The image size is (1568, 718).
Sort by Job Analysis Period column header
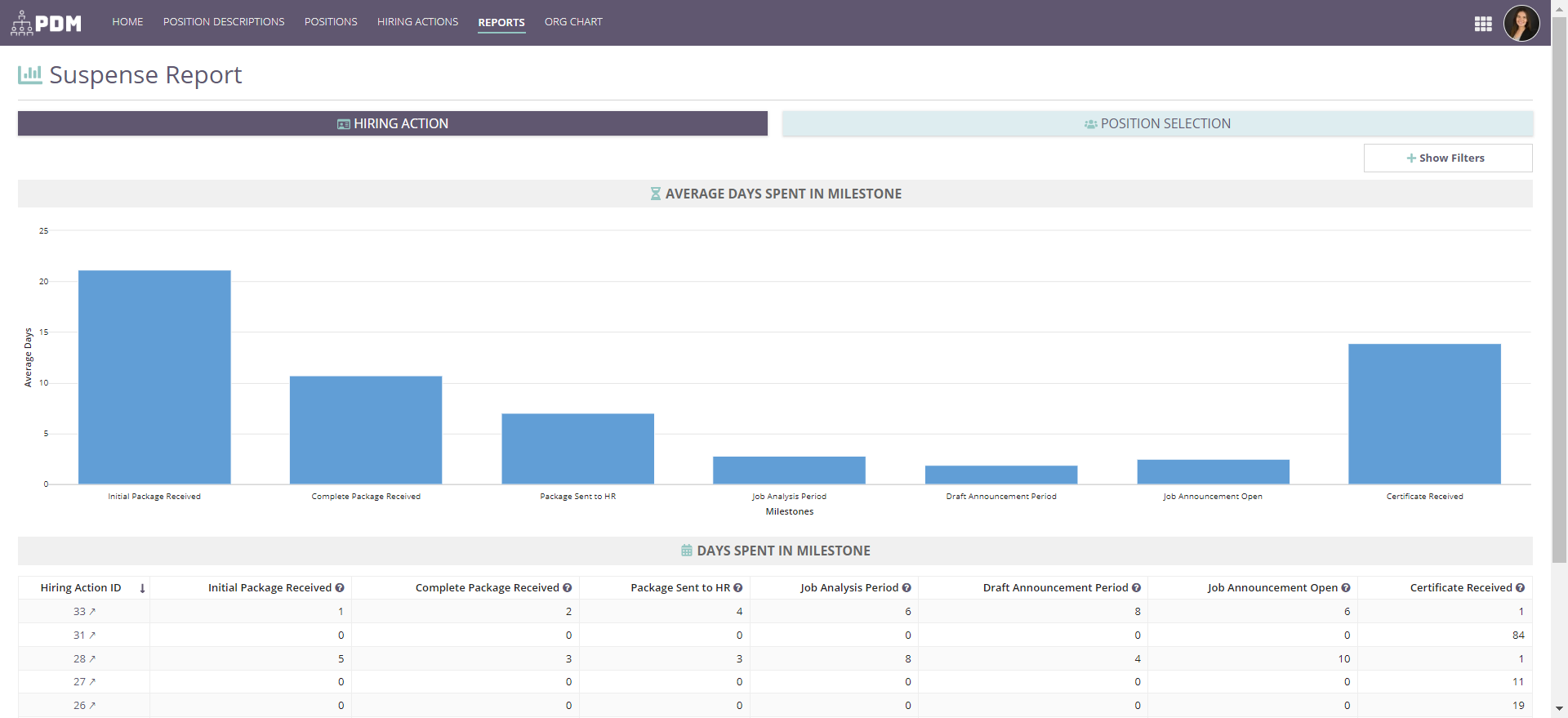point(849,588)
